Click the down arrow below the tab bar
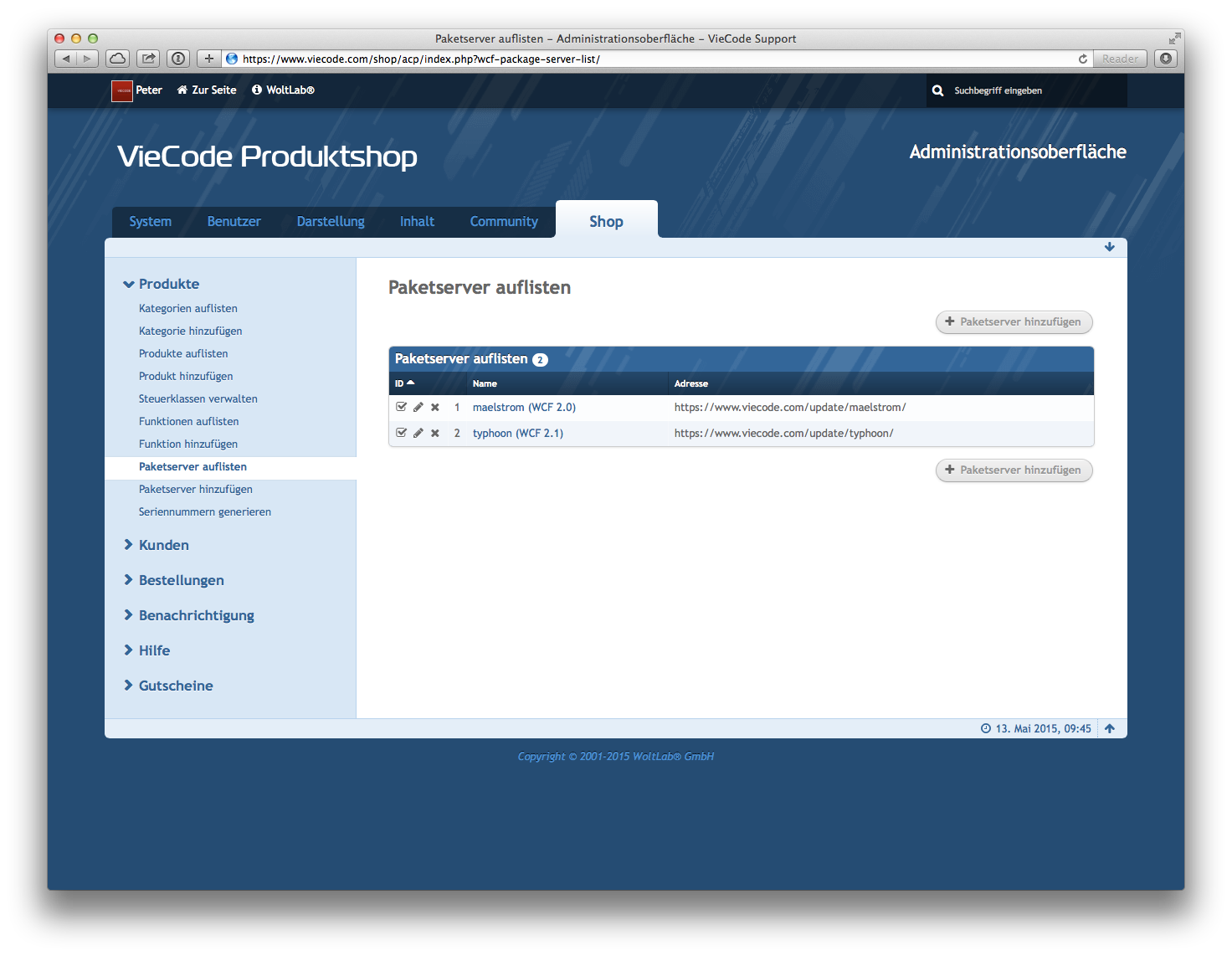 coord(1110,247)
